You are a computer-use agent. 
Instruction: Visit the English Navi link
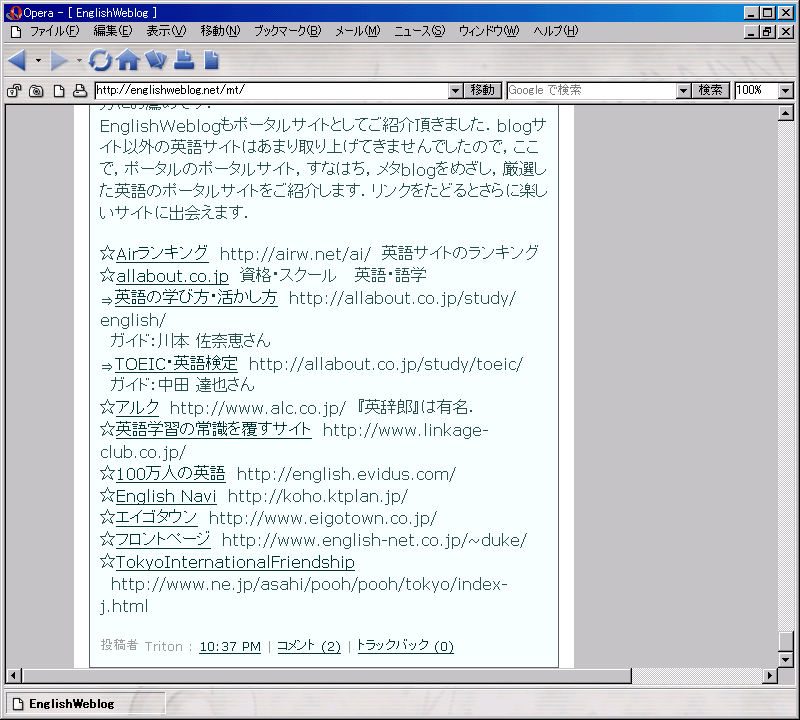click(166, 496)
